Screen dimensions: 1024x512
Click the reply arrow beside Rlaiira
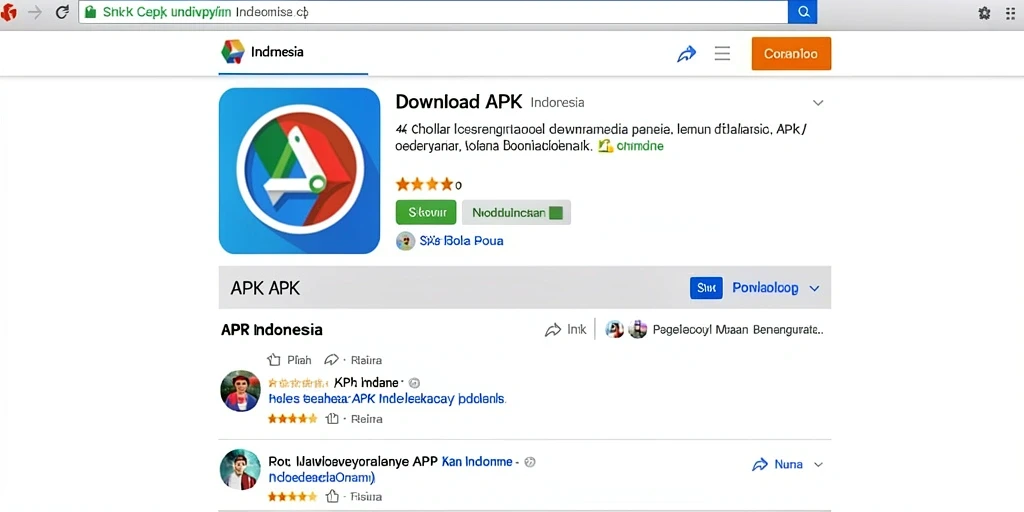(x=332, y=360)
